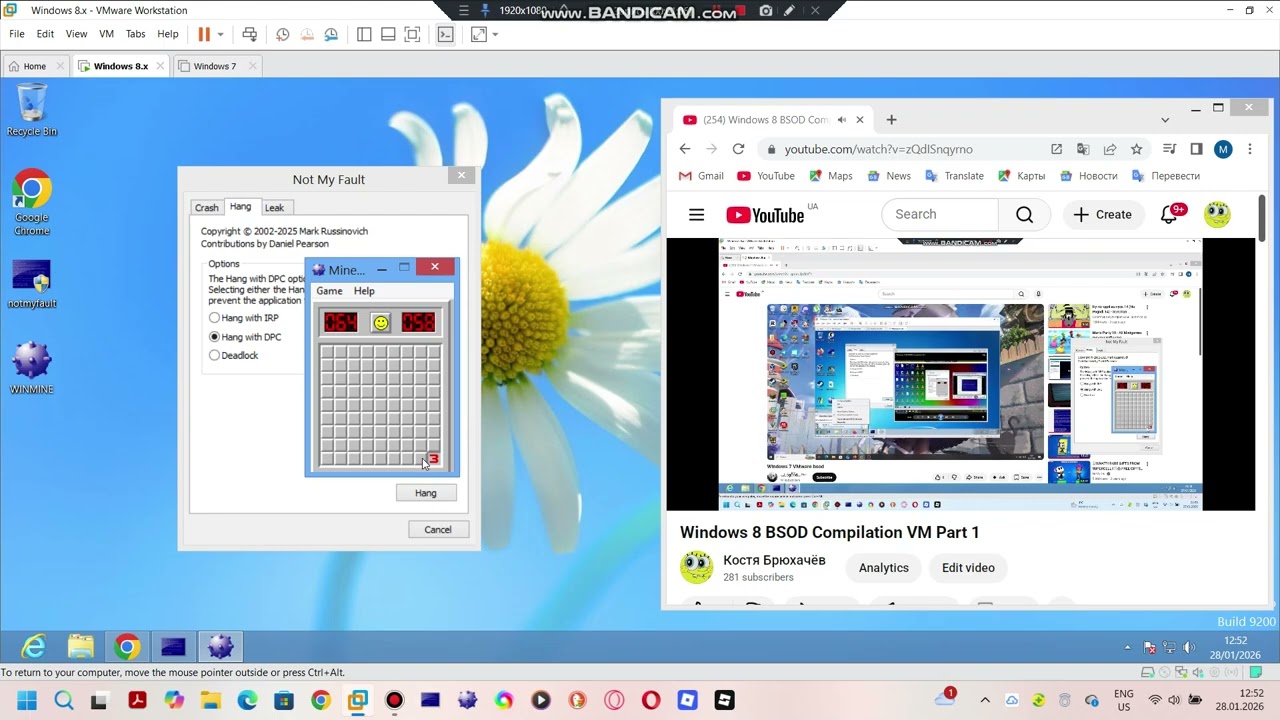Open the console view icon in VMware
The height and width of the screenshot is (720, 1280).
tap(445, 34)
